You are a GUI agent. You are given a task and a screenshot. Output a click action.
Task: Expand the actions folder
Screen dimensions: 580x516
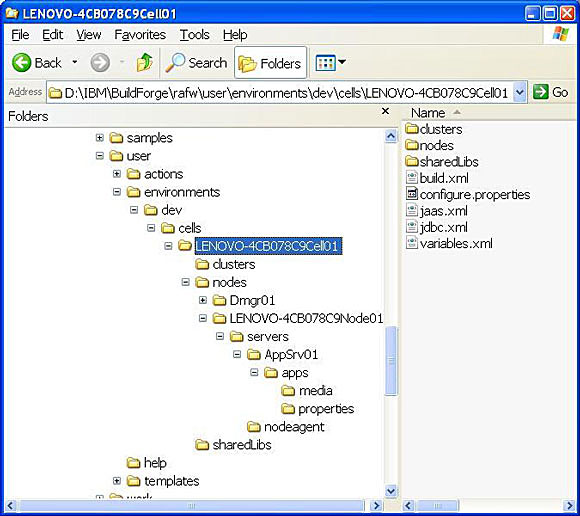pyautogui.click(x=117, y=174)
